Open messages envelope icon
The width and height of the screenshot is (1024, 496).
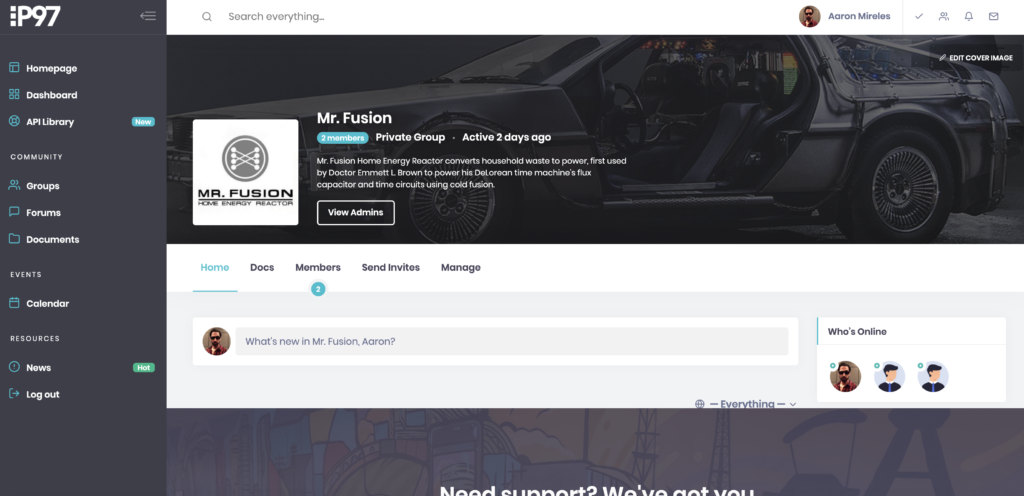[993, 17]
